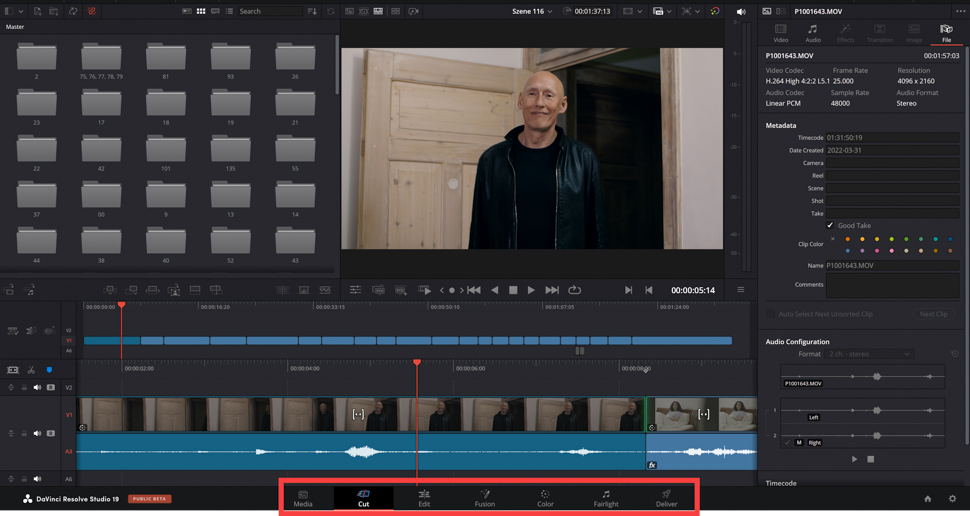Screen dimensions: 970x516
Task: Open project settings gear icon
Action: pos(952,498)
